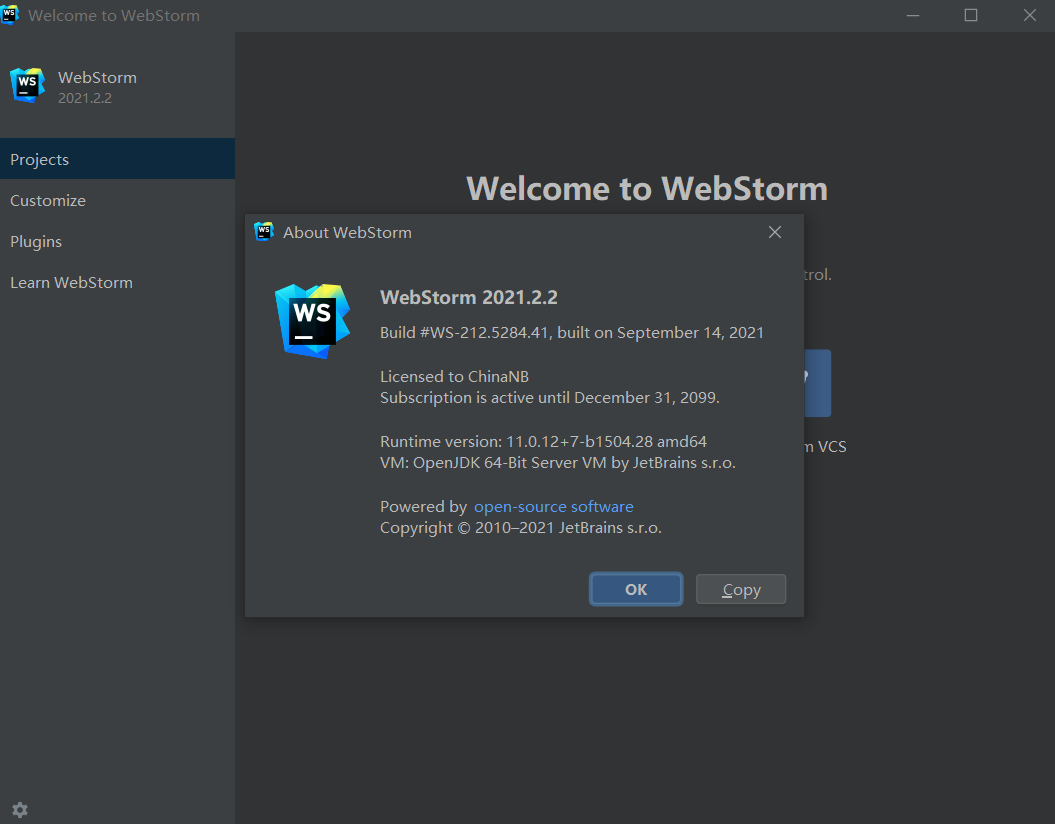This screenshot has width=1055, height=824.
Task: Go to the Learn WebStorm tab
Action: coord(117,283)
